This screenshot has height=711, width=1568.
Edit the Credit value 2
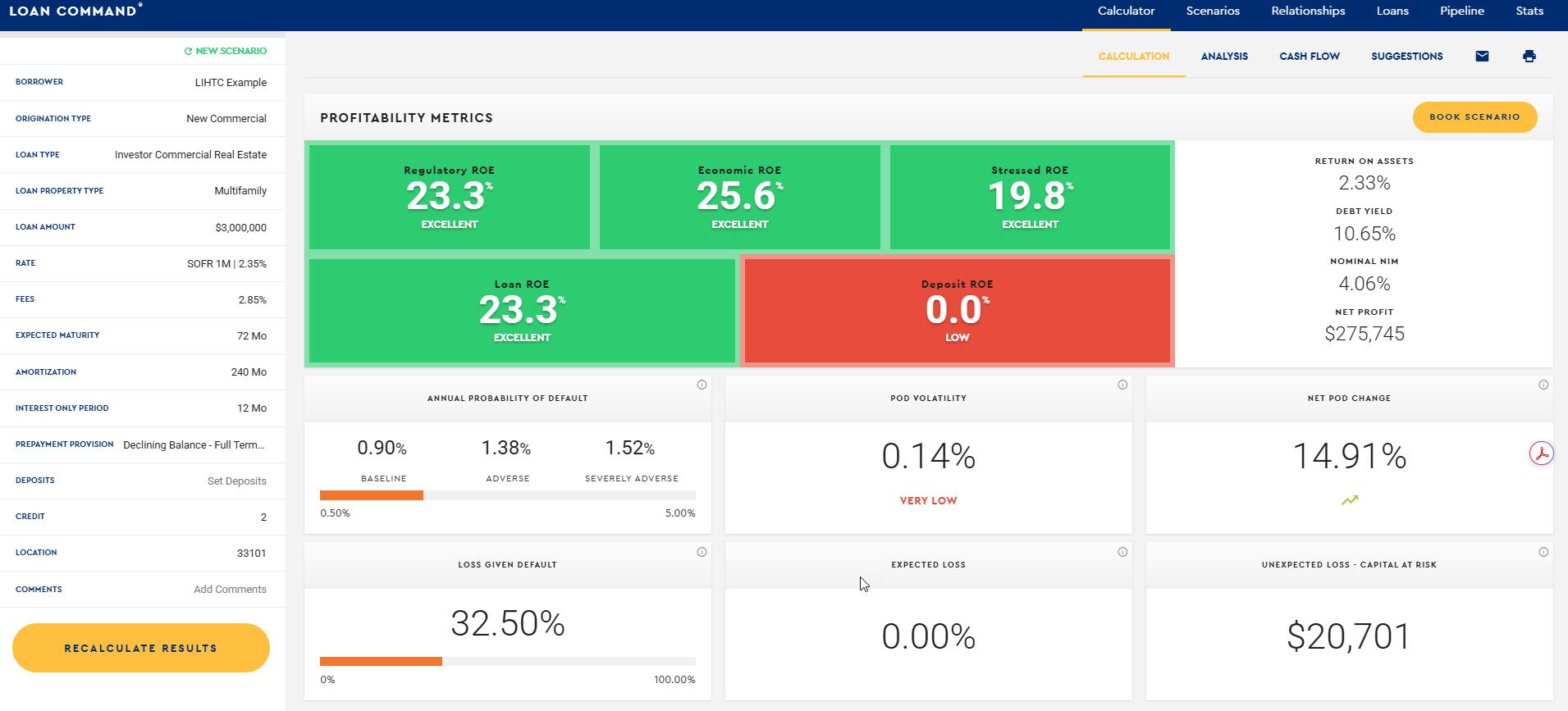click(143, 517)
